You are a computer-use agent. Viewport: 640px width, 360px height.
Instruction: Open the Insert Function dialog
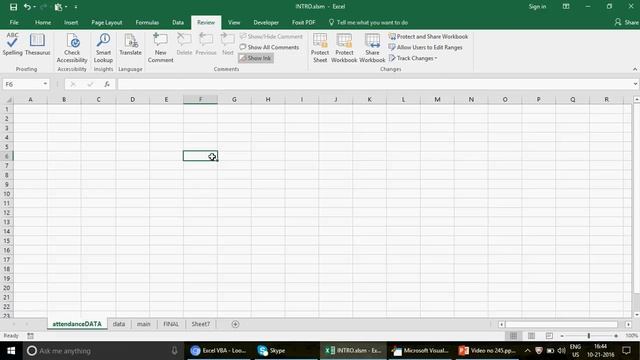pos(107,84)
